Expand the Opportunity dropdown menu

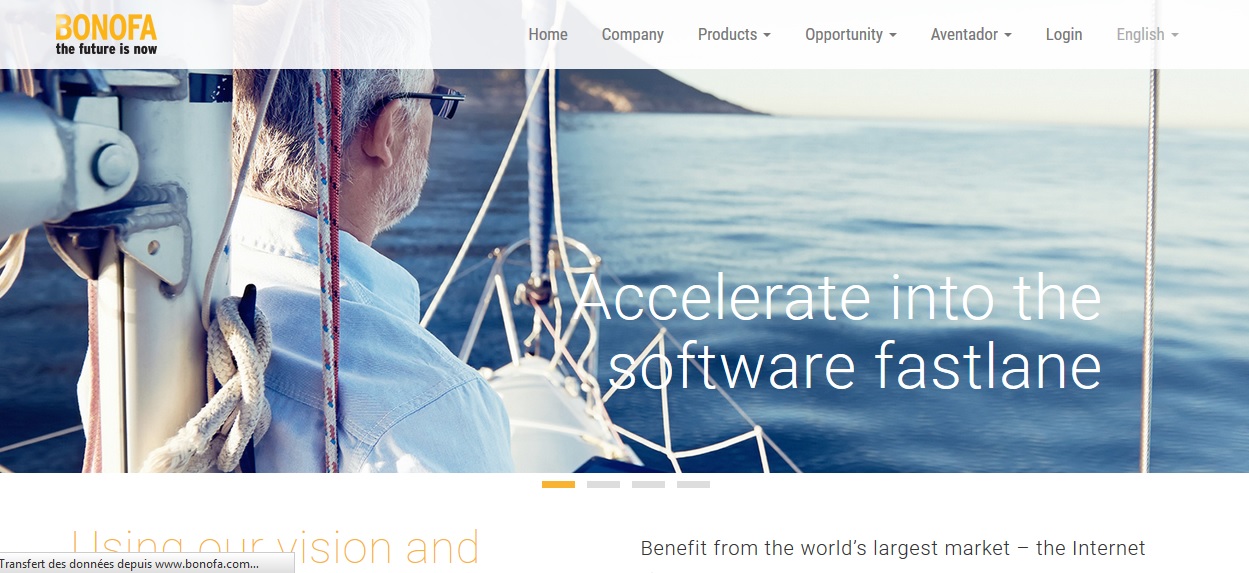[850, 34]
